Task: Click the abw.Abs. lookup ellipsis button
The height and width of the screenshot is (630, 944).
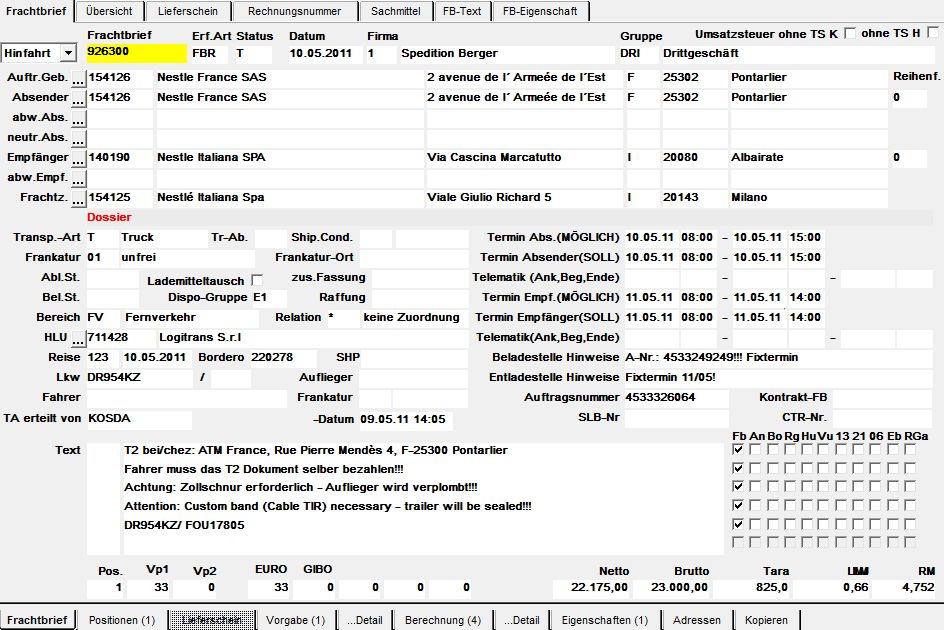Action: (78, 119)
